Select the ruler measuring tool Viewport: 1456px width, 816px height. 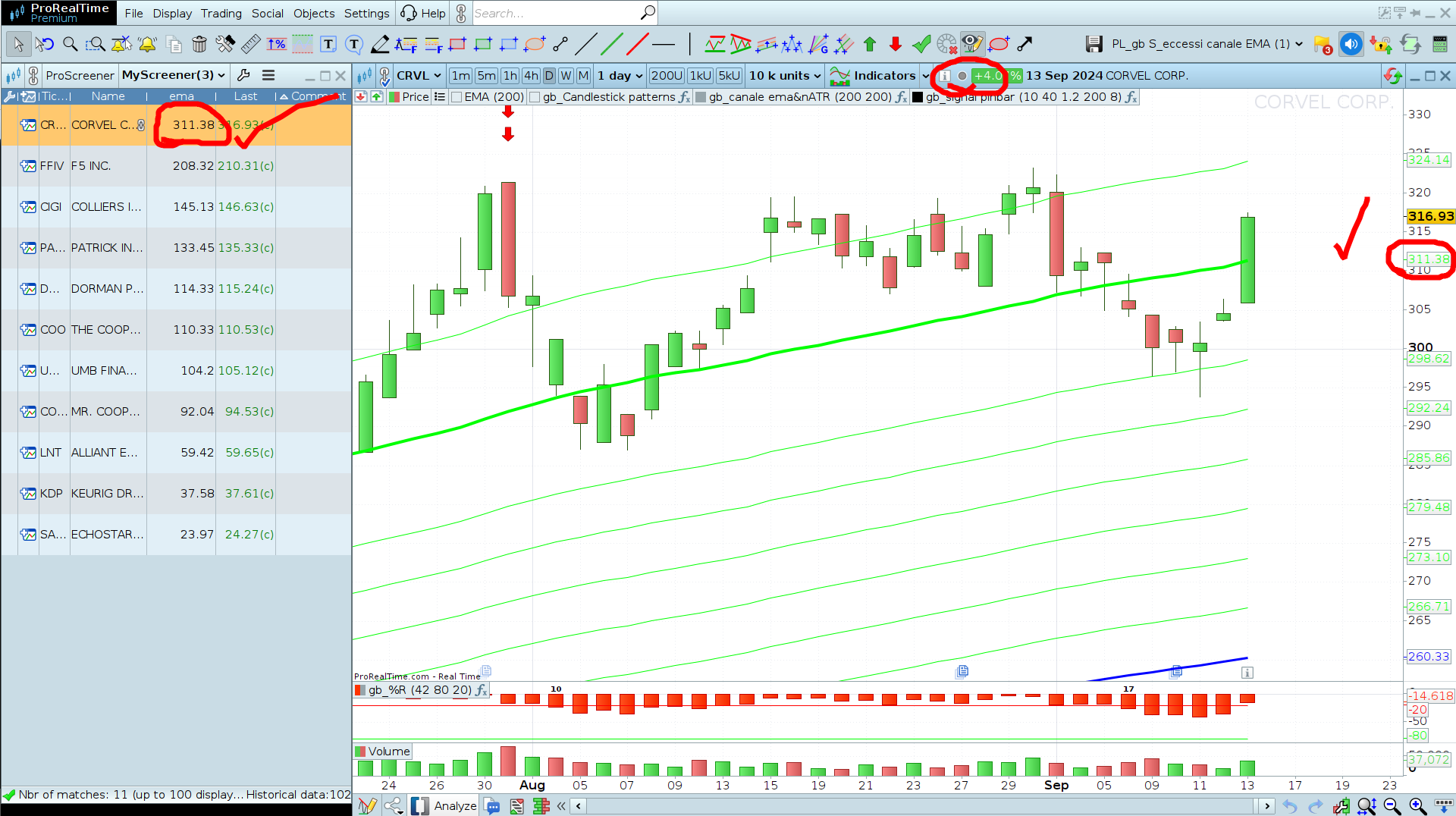point(251,44)
